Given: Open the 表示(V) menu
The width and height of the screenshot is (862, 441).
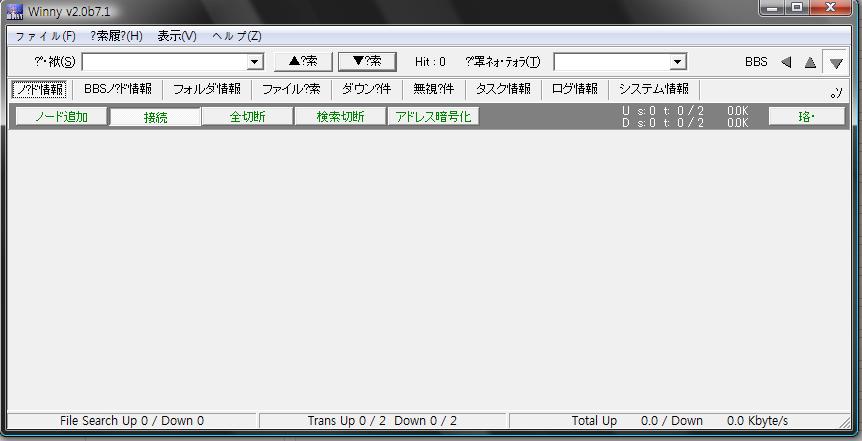Looking at the screenshot, I should (x=177, y=36).
